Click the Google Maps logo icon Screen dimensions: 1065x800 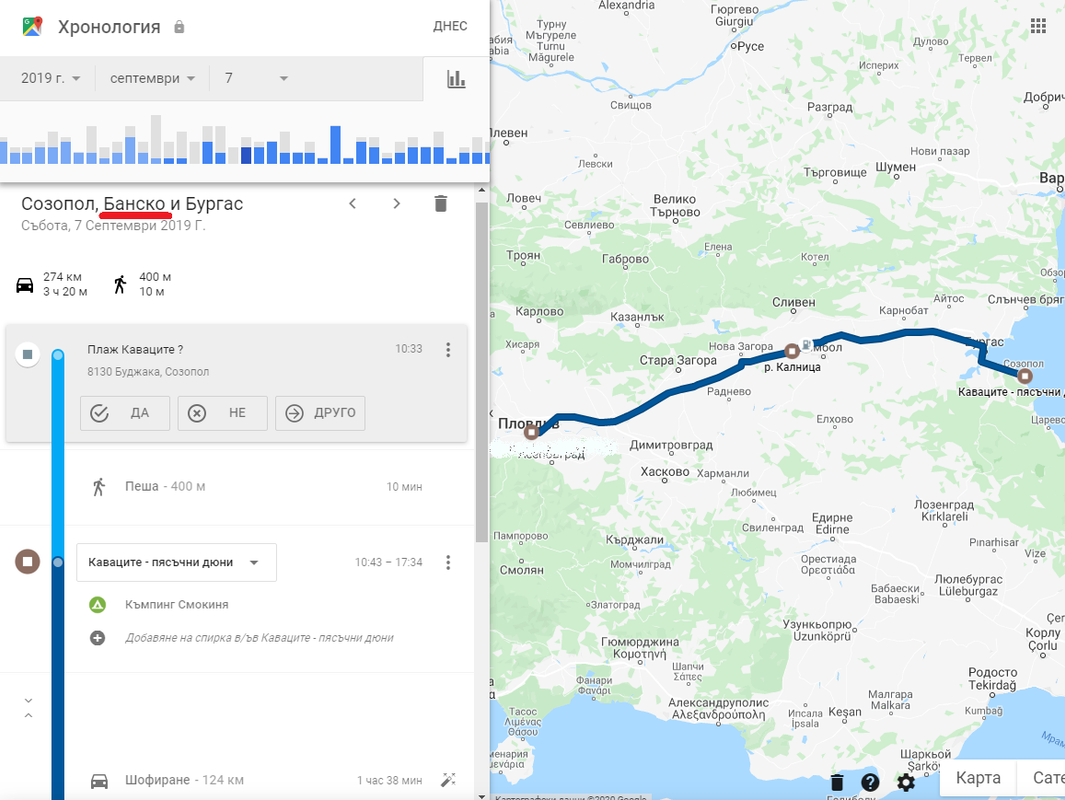pyautogui.click(x=32, y=26)
